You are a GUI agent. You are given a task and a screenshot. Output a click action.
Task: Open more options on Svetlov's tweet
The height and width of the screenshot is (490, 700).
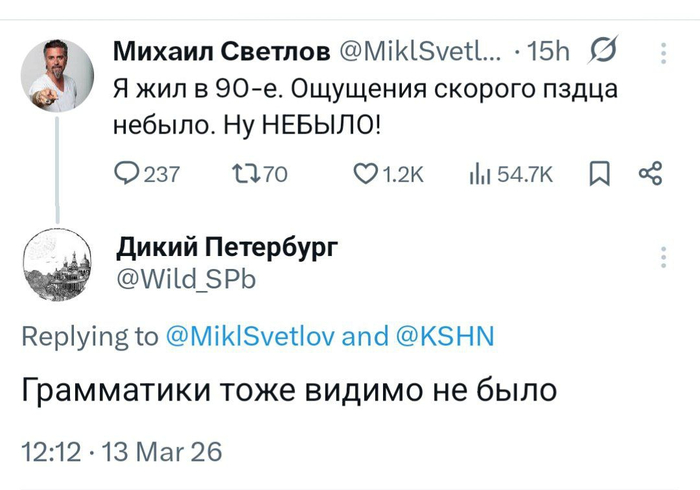pos(662,51)
